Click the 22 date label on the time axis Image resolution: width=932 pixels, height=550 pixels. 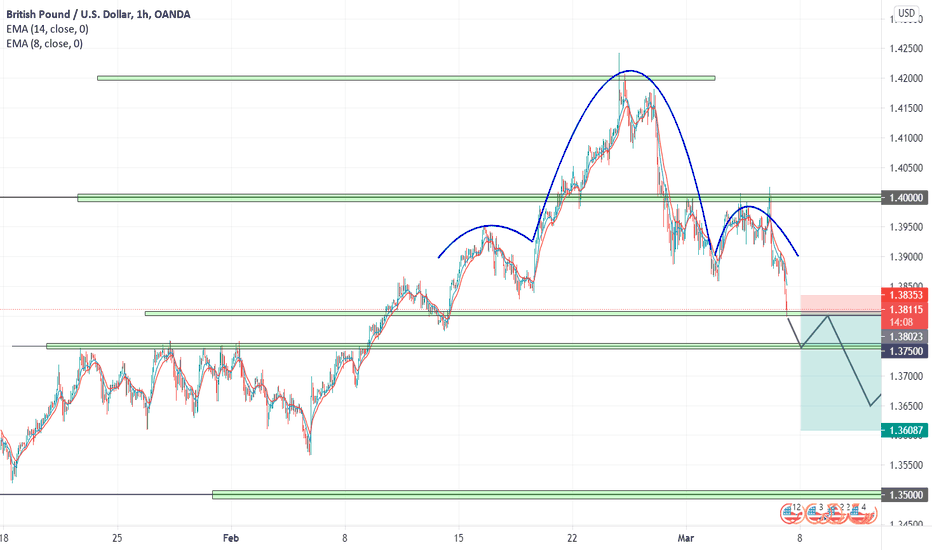[x=572, y=538]
